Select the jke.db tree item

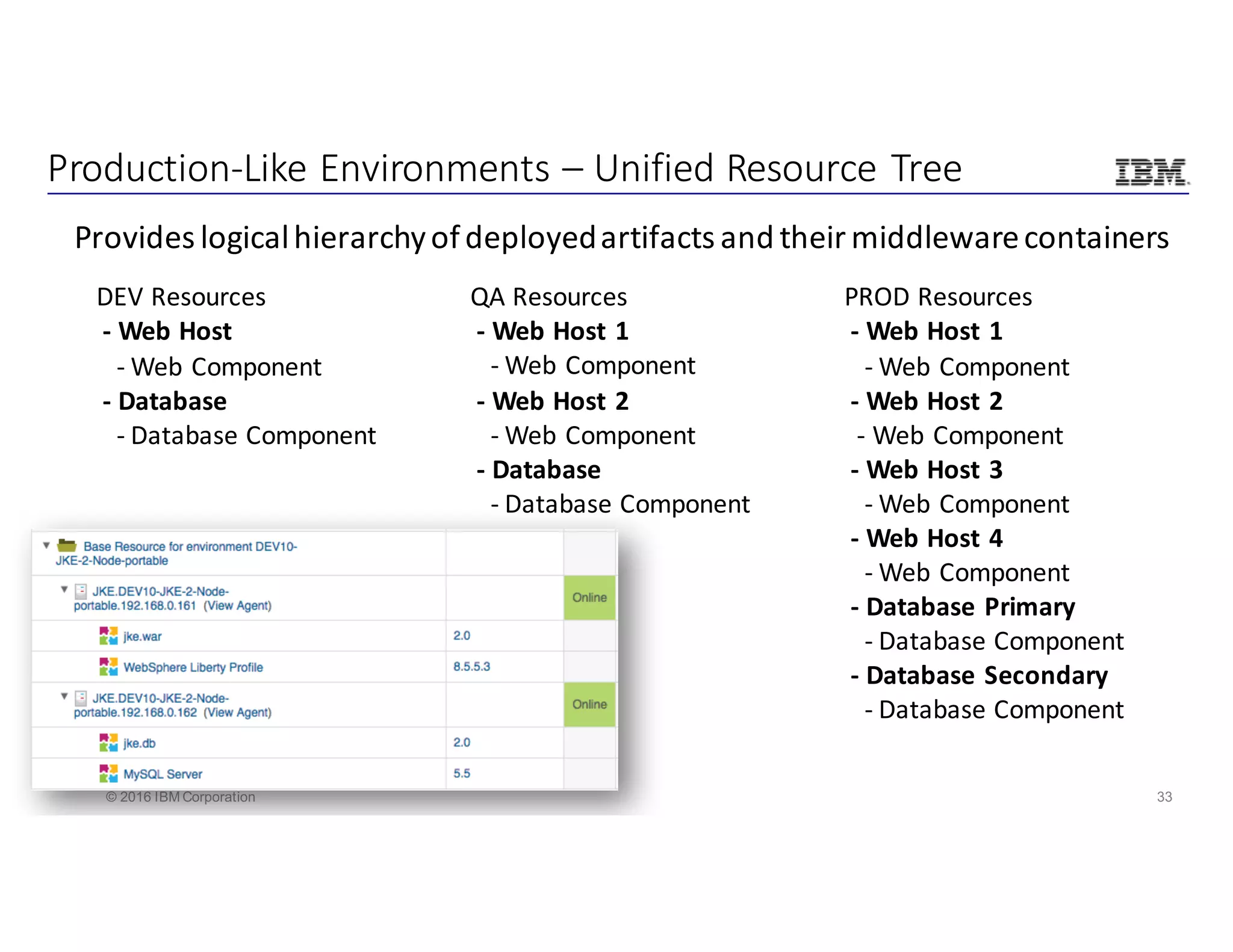pyautogui.click(x=139, y=744)
